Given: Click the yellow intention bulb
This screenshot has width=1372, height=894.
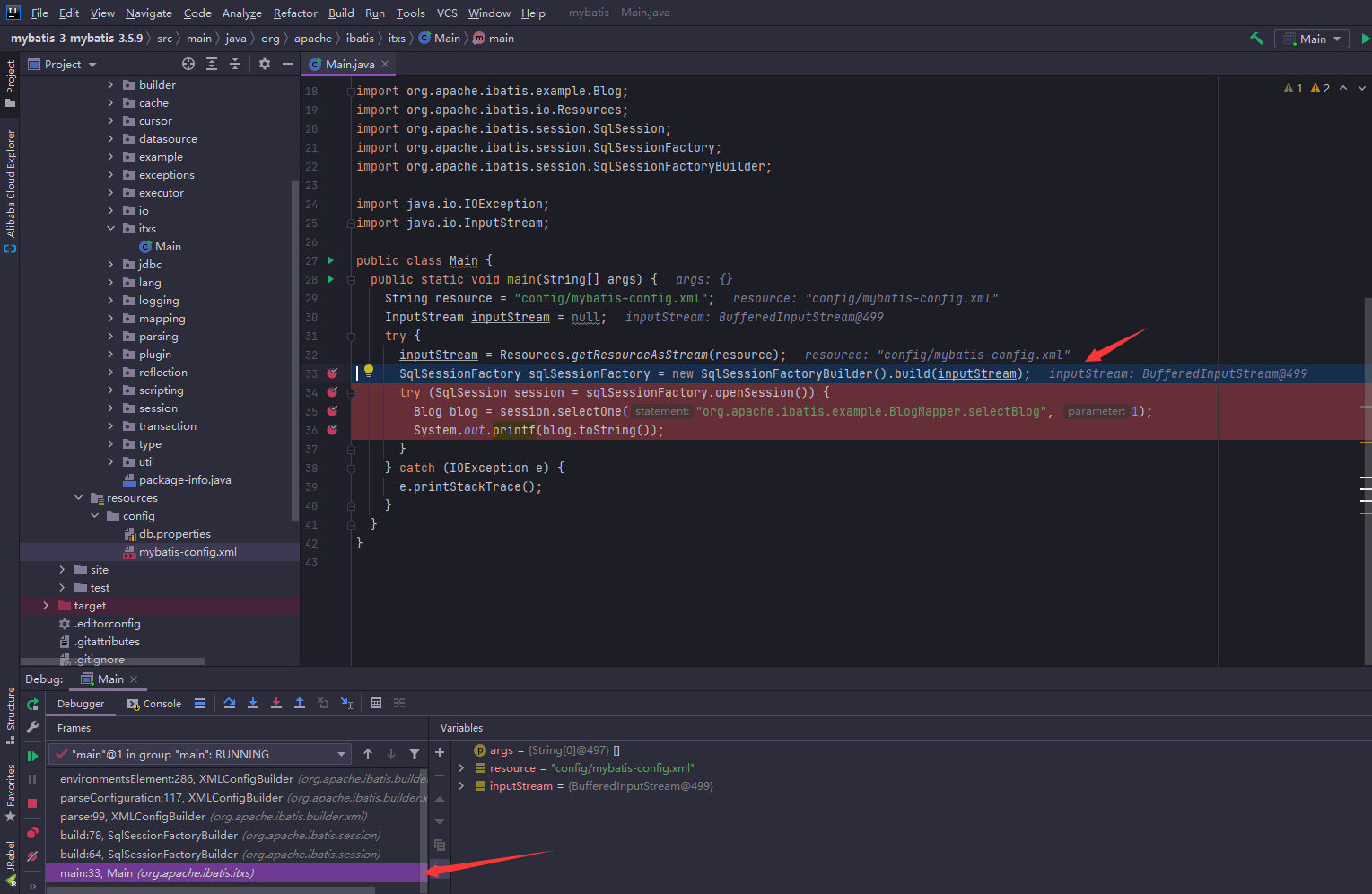Looking at the screenshot, I should (x=369, y=371).
